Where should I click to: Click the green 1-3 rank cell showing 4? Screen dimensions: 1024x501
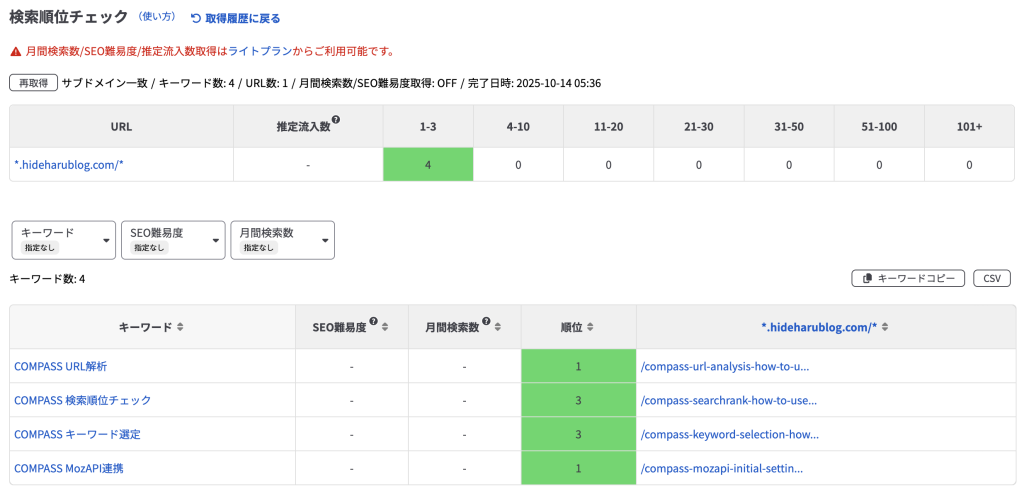(428, 164)
